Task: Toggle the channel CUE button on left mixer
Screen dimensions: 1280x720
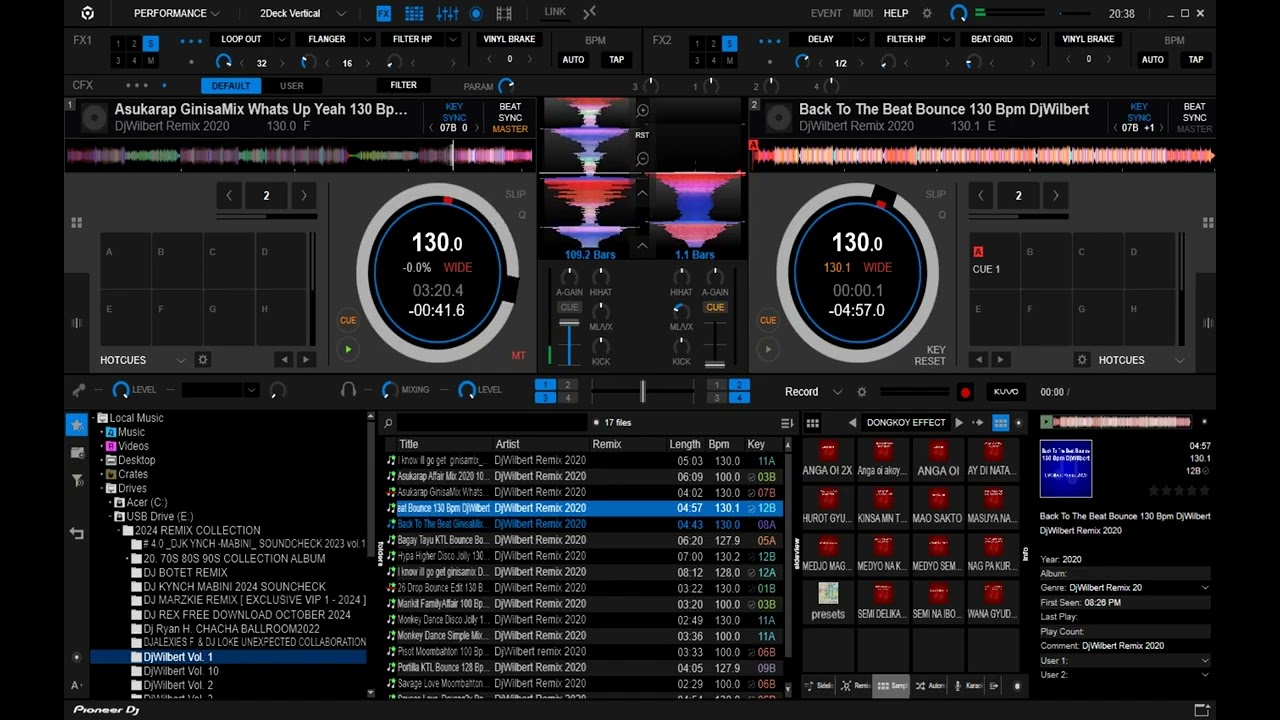Action: click(x=569, y=307)
